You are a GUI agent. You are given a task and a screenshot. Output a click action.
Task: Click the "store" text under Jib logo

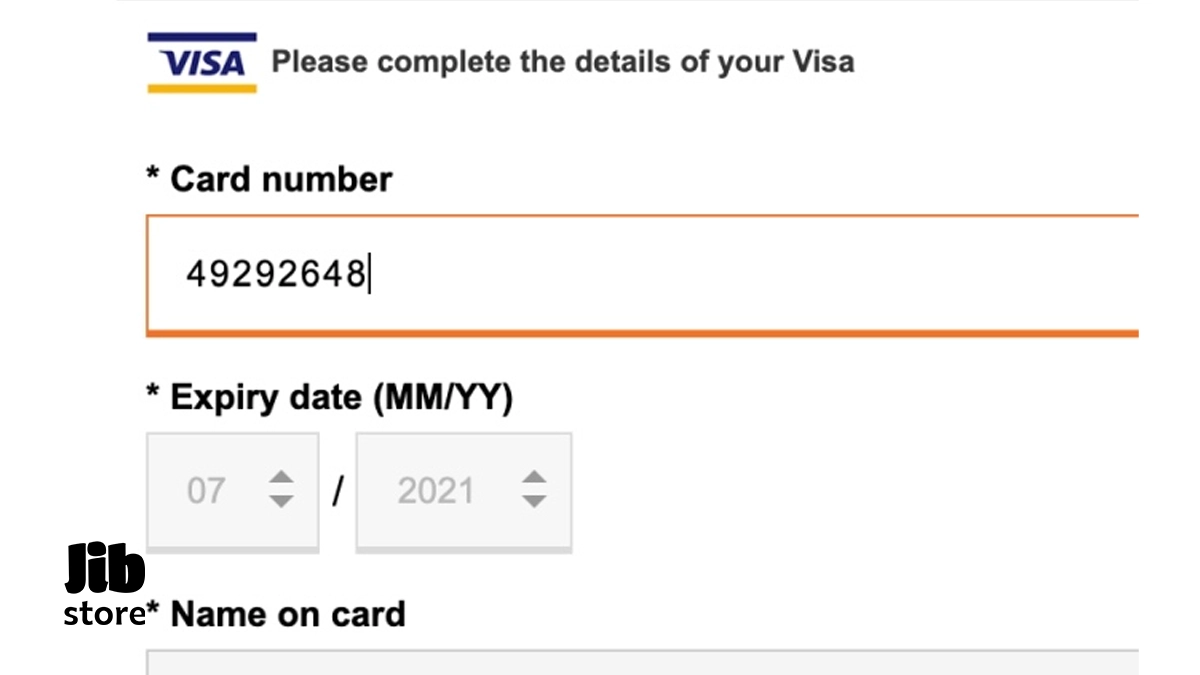pyautogui.click(x=104, y=613)
